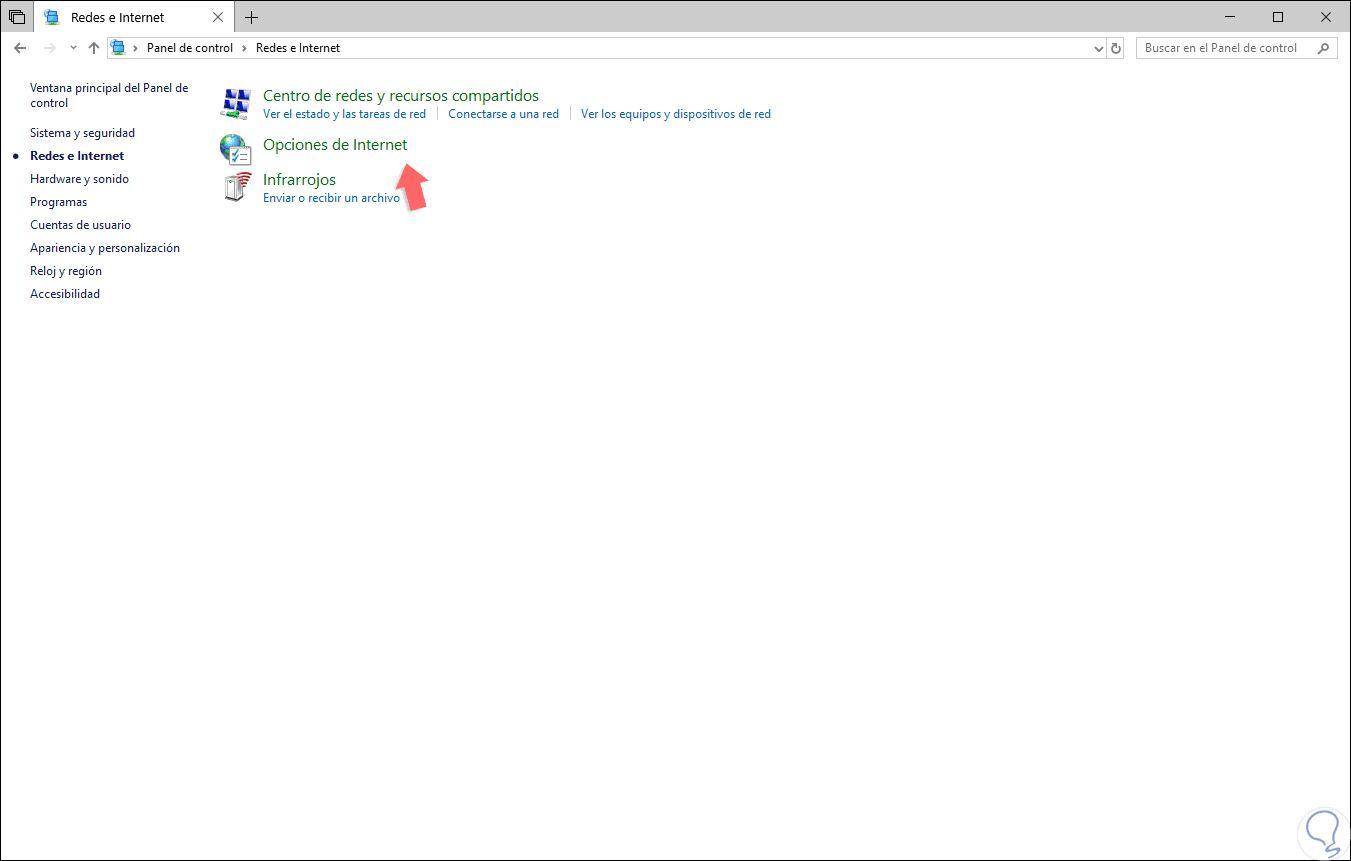Go up one level with up arrow
The height and width of the screenshot is (861, 1351).
(94, 48)
